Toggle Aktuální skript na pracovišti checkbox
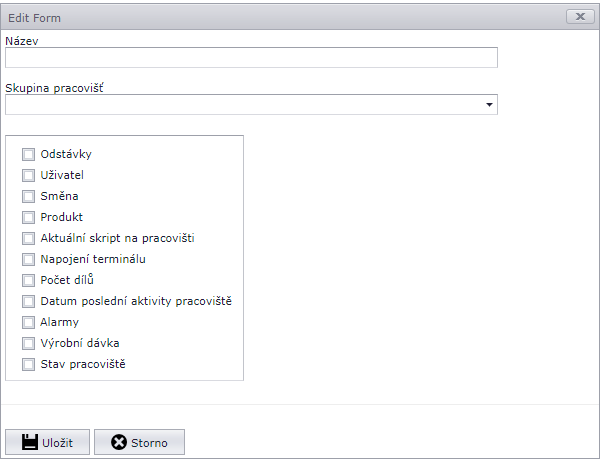Screen dimensions: 604x460 point(28,238)
